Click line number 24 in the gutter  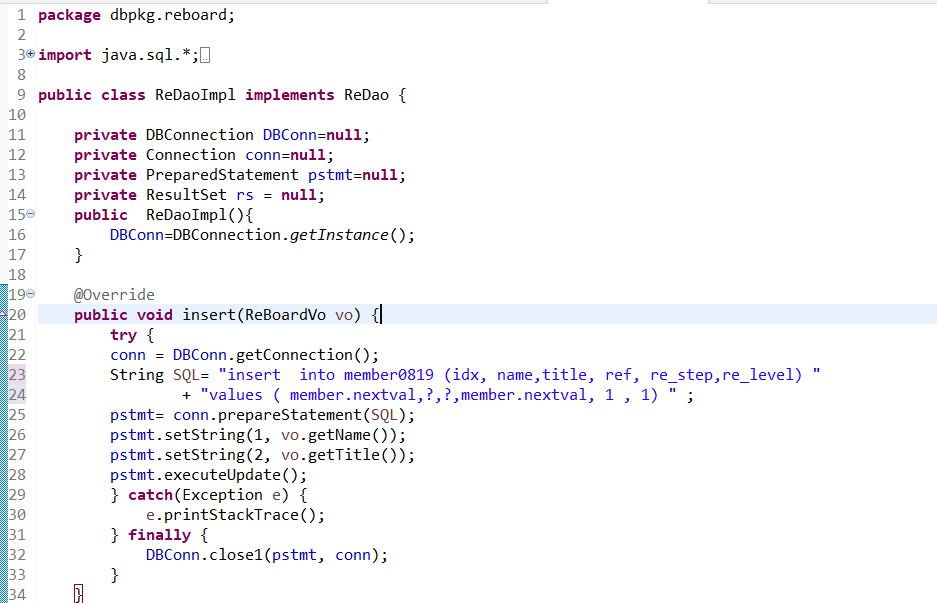point(17,395)
